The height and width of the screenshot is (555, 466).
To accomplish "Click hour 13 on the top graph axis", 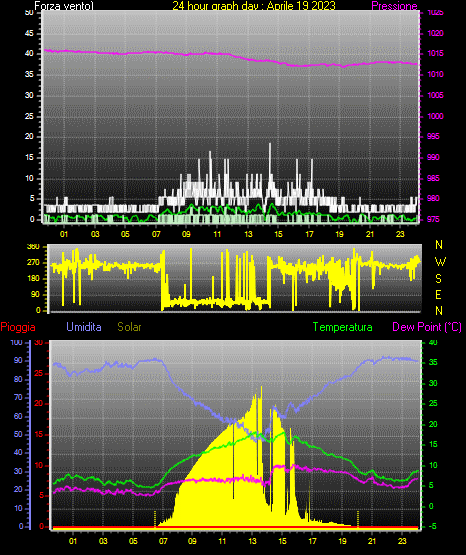I will (x=248, y=234).
